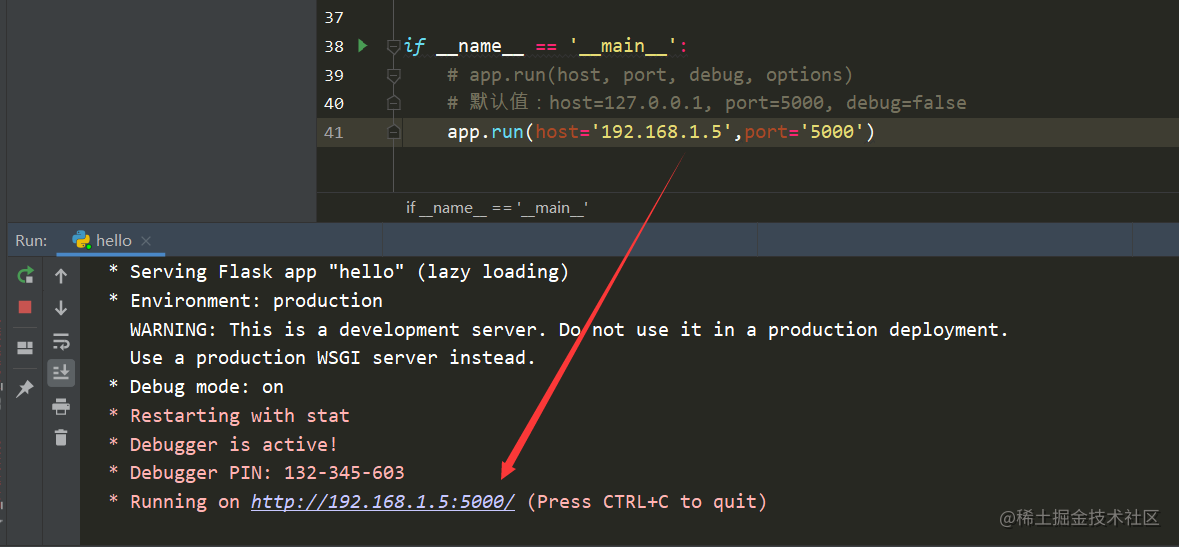Viewport: 1179px width, 547px height.
Task: Click the Use a production WSGI server line
Action: pyautogui.click(x=333, y=358)
